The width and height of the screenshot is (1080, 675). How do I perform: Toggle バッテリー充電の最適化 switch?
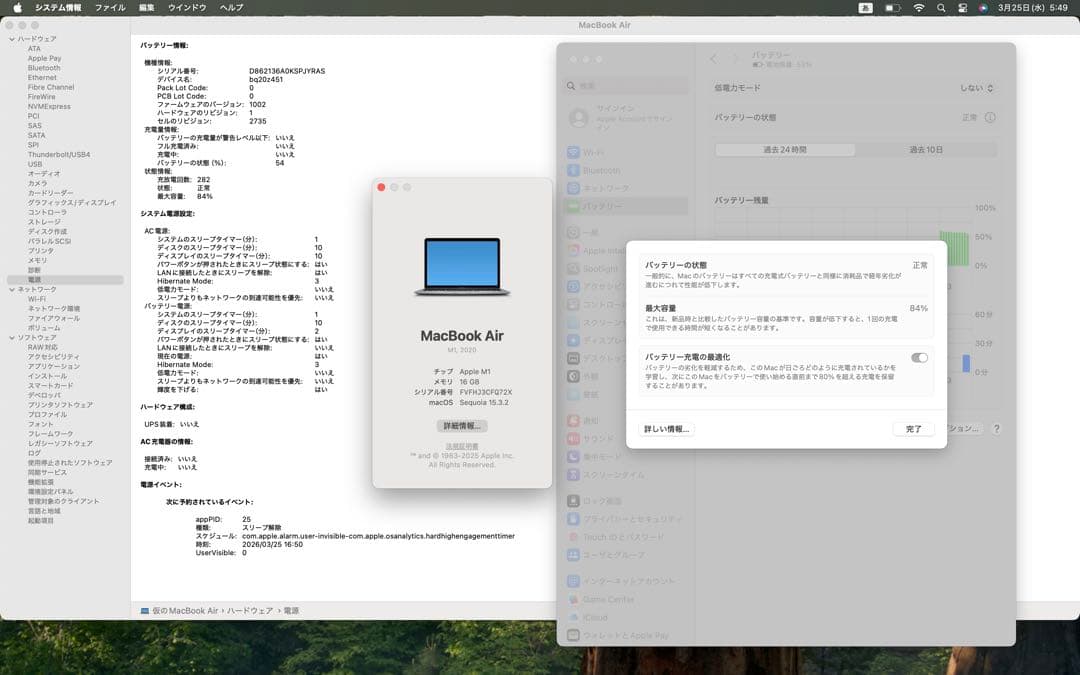click(919, 357)
